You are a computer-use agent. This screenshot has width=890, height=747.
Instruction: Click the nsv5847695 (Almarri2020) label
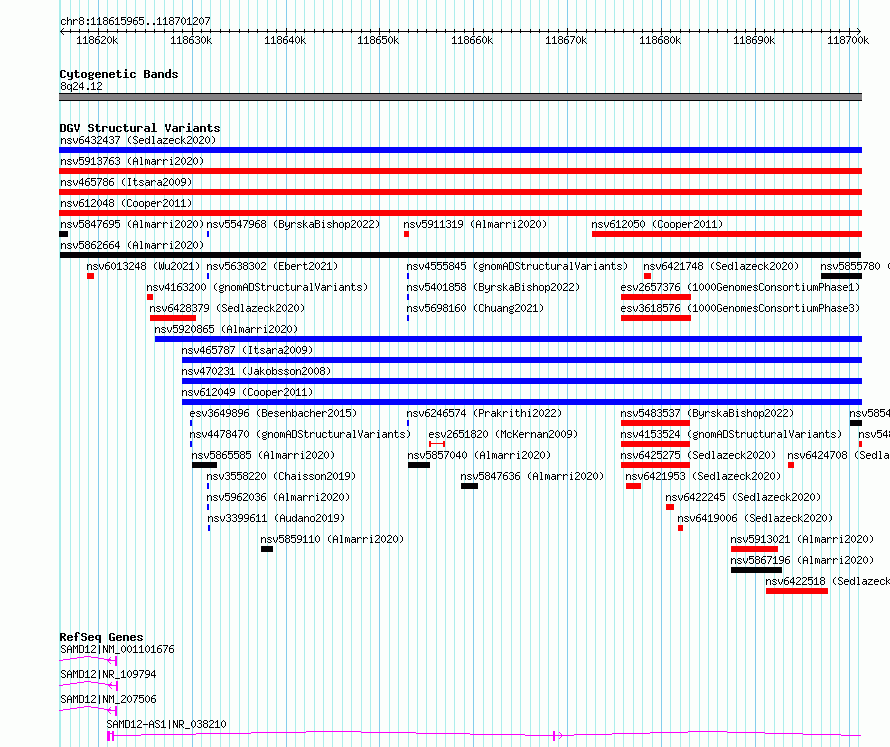click(132, 224)
